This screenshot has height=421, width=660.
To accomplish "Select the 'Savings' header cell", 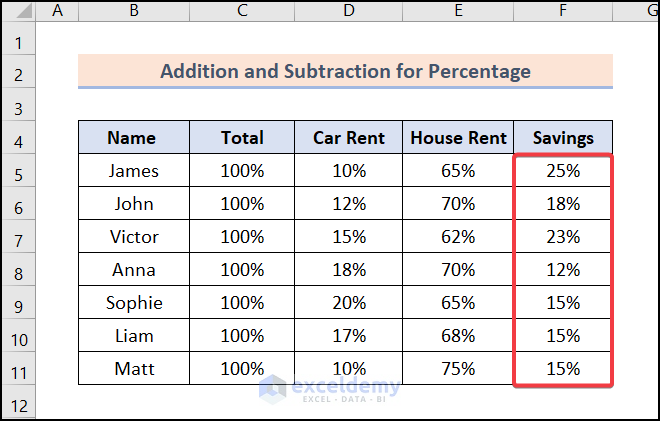I will click(x=562, y=138).
